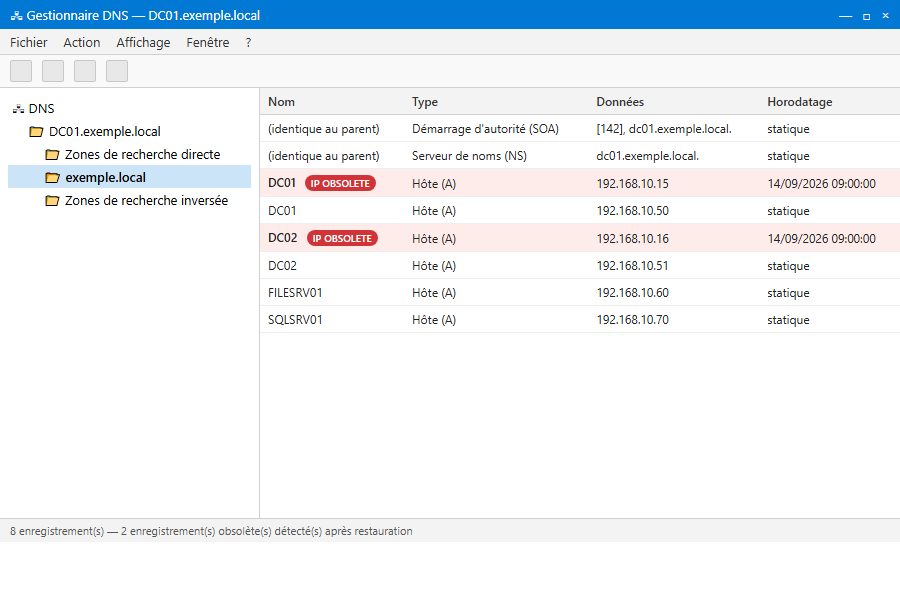Image resolution: width=900 pixels, height=600 pixels.
Task: Open the Action menu
Action: click(x=82, y=42)
